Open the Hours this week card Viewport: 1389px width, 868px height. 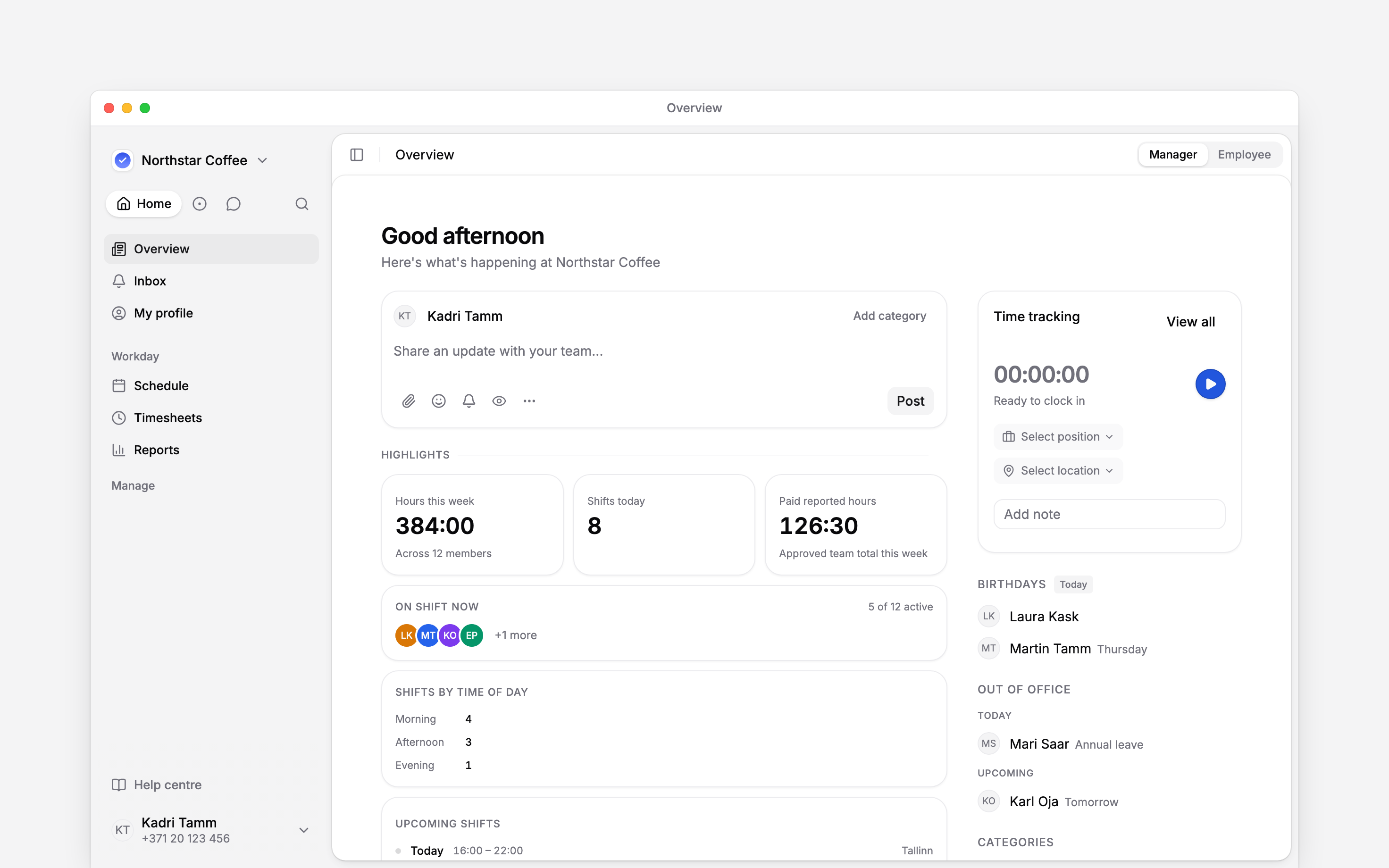pos(472,525)
